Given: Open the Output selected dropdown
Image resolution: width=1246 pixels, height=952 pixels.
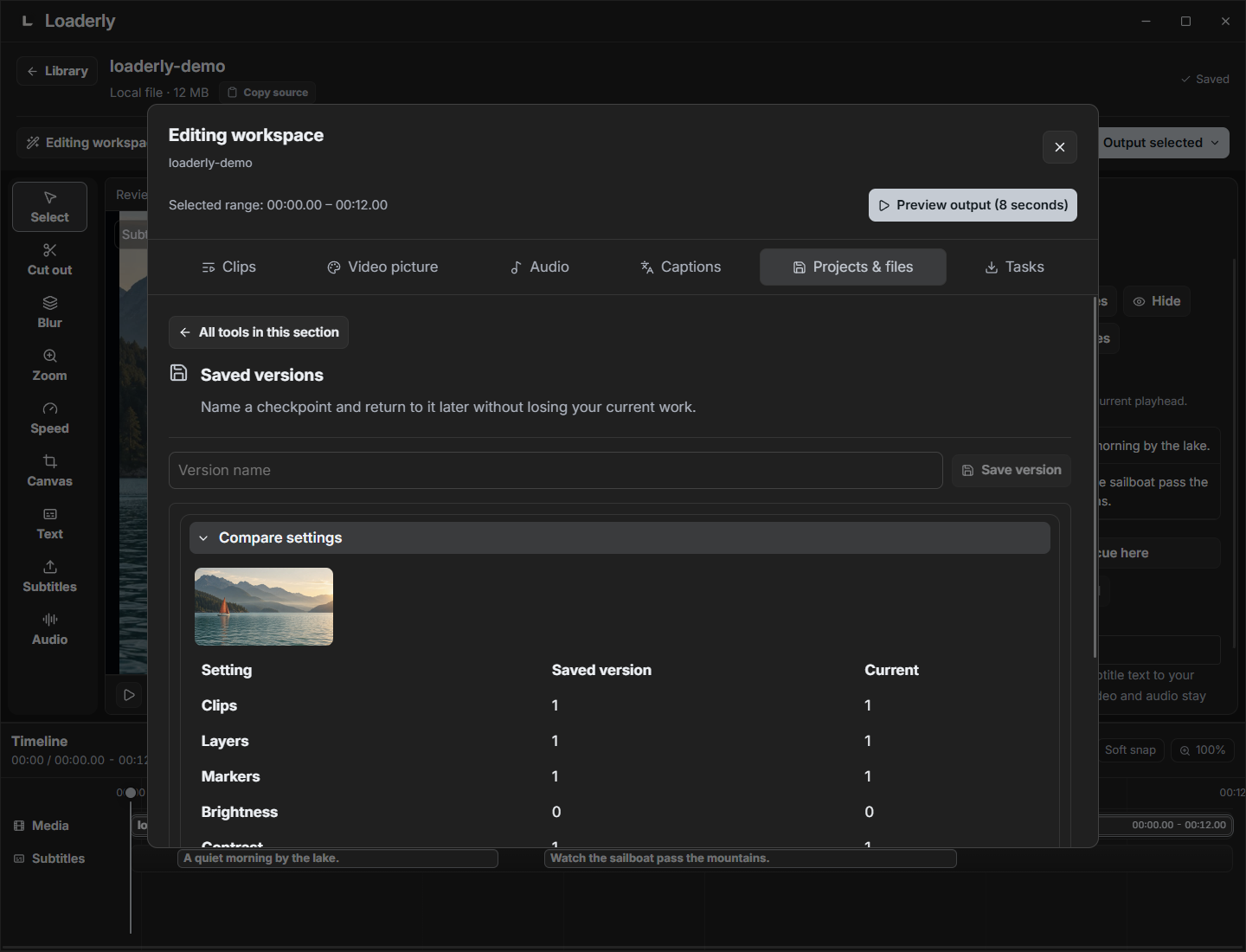Looking at the screenshot, I should [1162, 143].
